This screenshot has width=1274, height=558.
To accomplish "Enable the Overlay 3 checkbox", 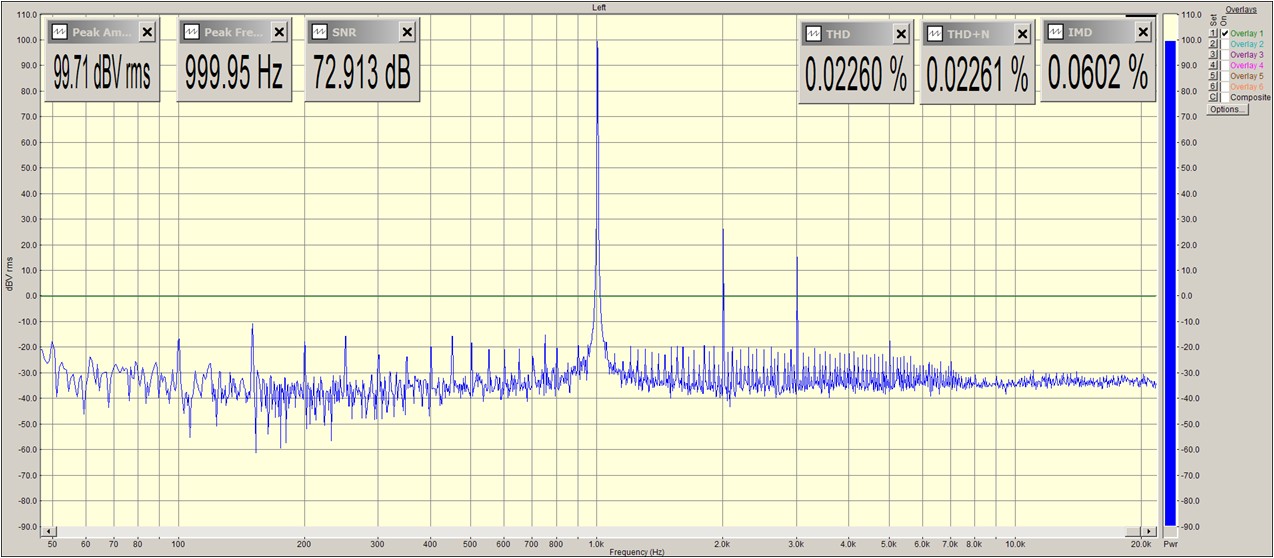I will click(x=1225, y=54).
